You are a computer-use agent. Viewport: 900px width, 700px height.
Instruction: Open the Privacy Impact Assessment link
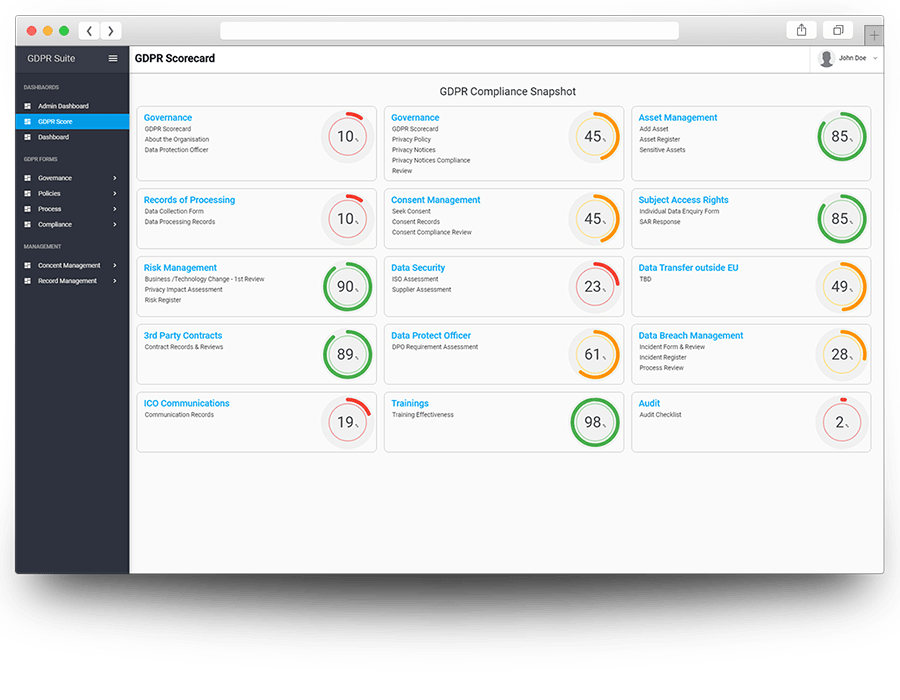click(183, 289)
